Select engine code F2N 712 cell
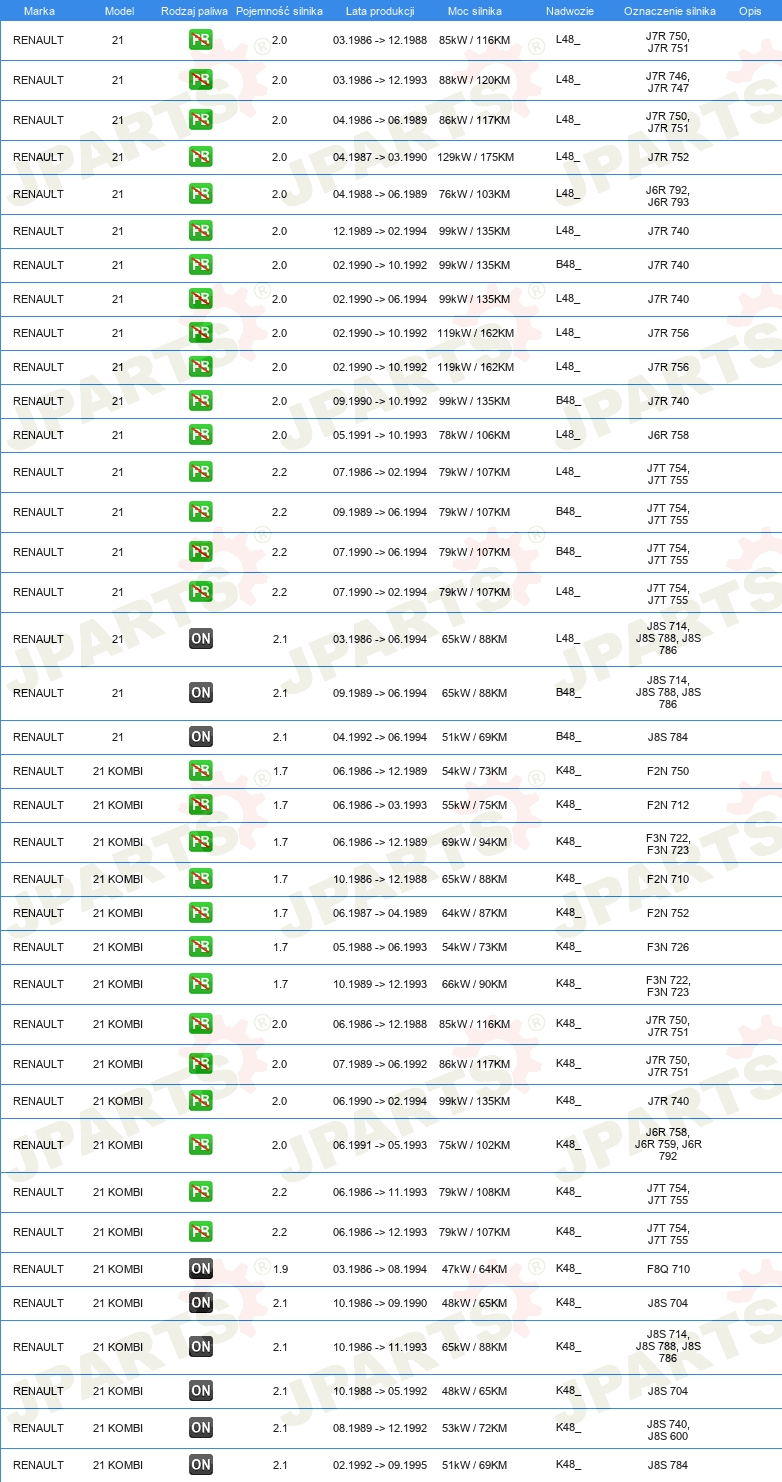 pyautogui.click(x=668, y=805)
